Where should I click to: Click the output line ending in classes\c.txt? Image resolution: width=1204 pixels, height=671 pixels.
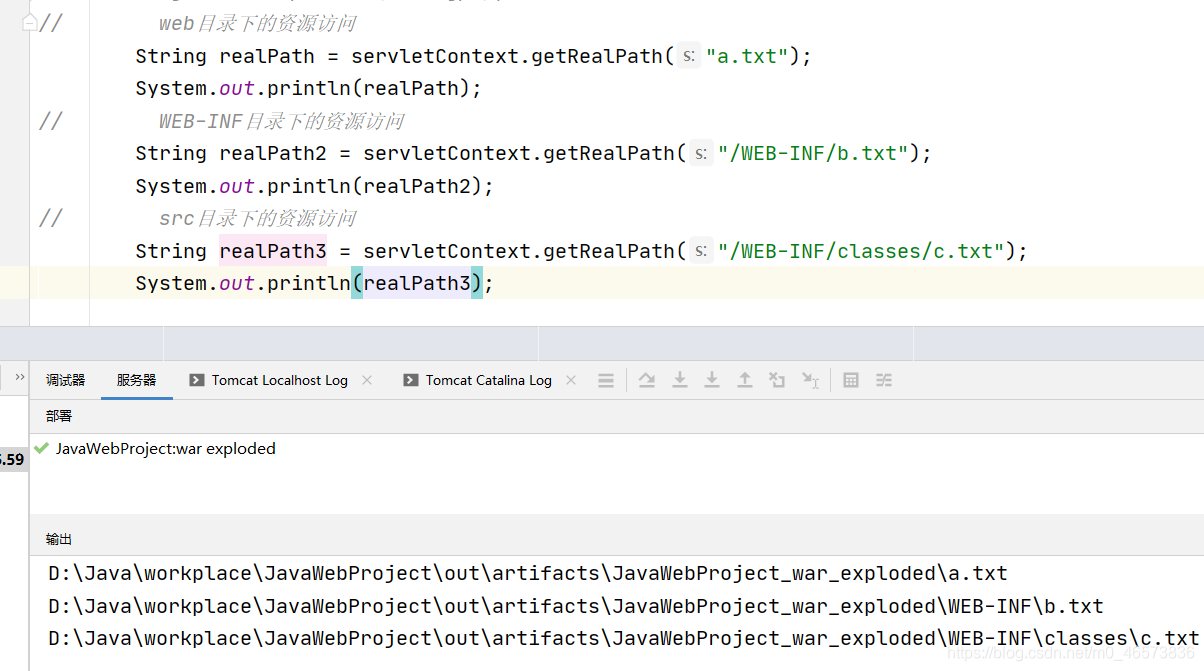coord(624,638)
